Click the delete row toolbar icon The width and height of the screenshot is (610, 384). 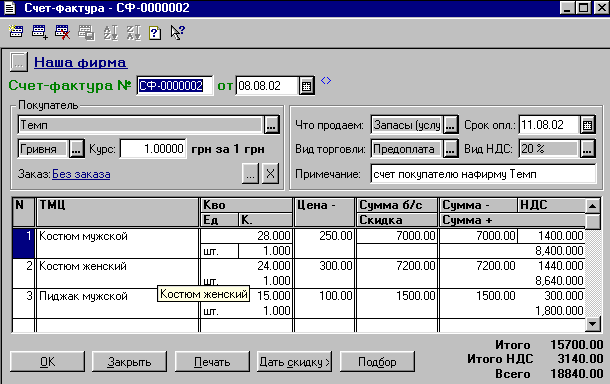[63, 32]
